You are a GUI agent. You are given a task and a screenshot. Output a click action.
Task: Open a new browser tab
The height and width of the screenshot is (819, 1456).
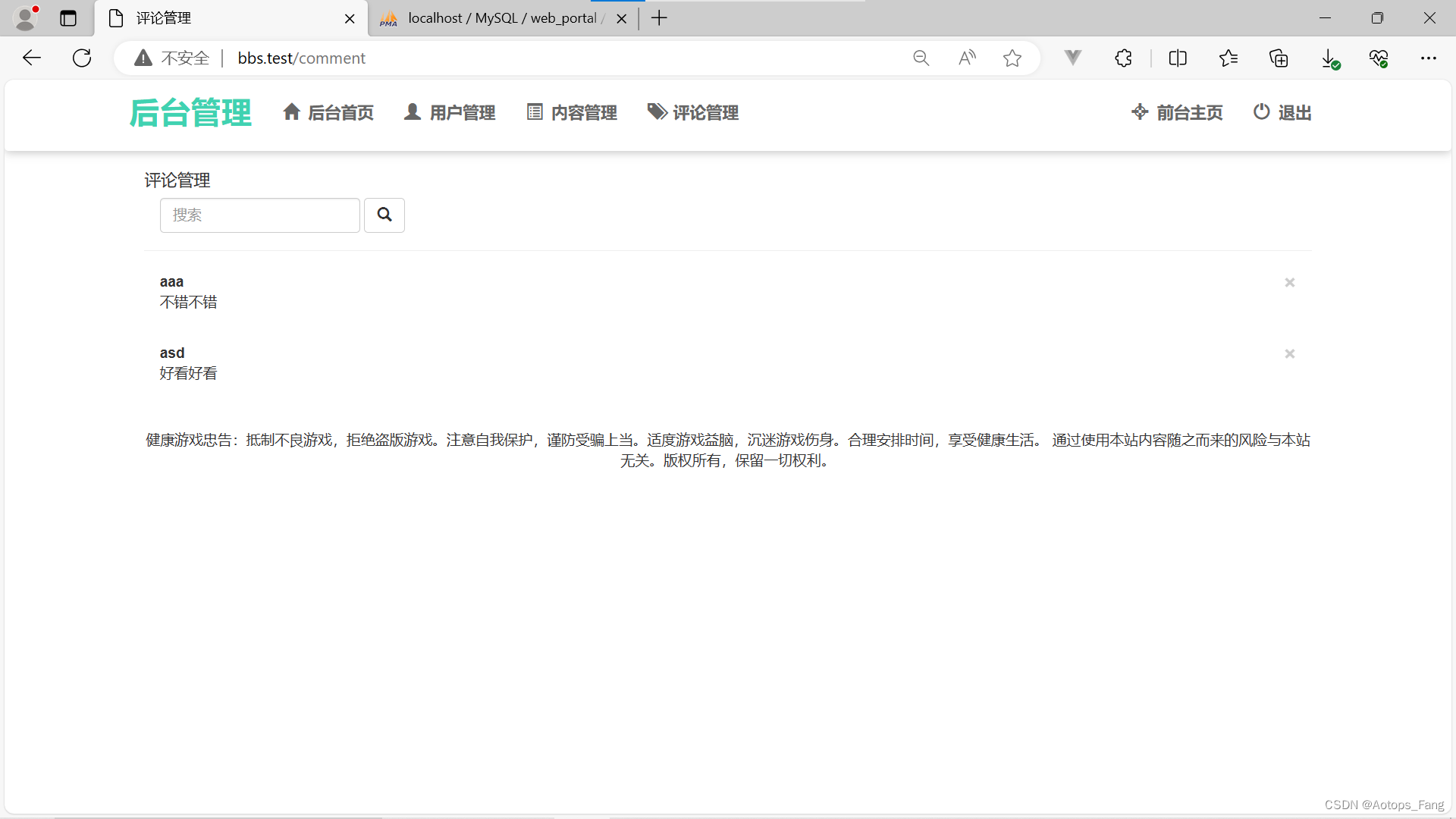click(659, 18)
